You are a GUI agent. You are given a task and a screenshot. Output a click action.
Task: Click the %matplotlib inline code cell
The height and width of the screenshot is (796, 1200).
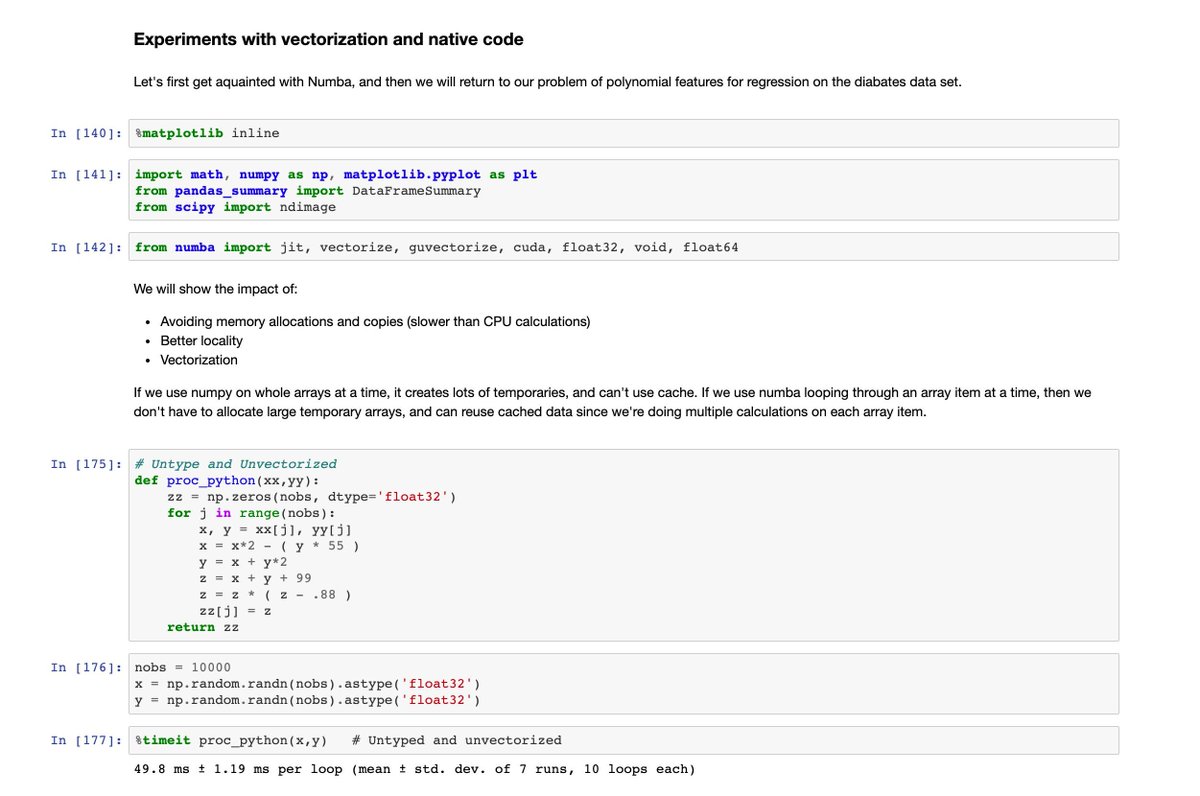[623, 133]
